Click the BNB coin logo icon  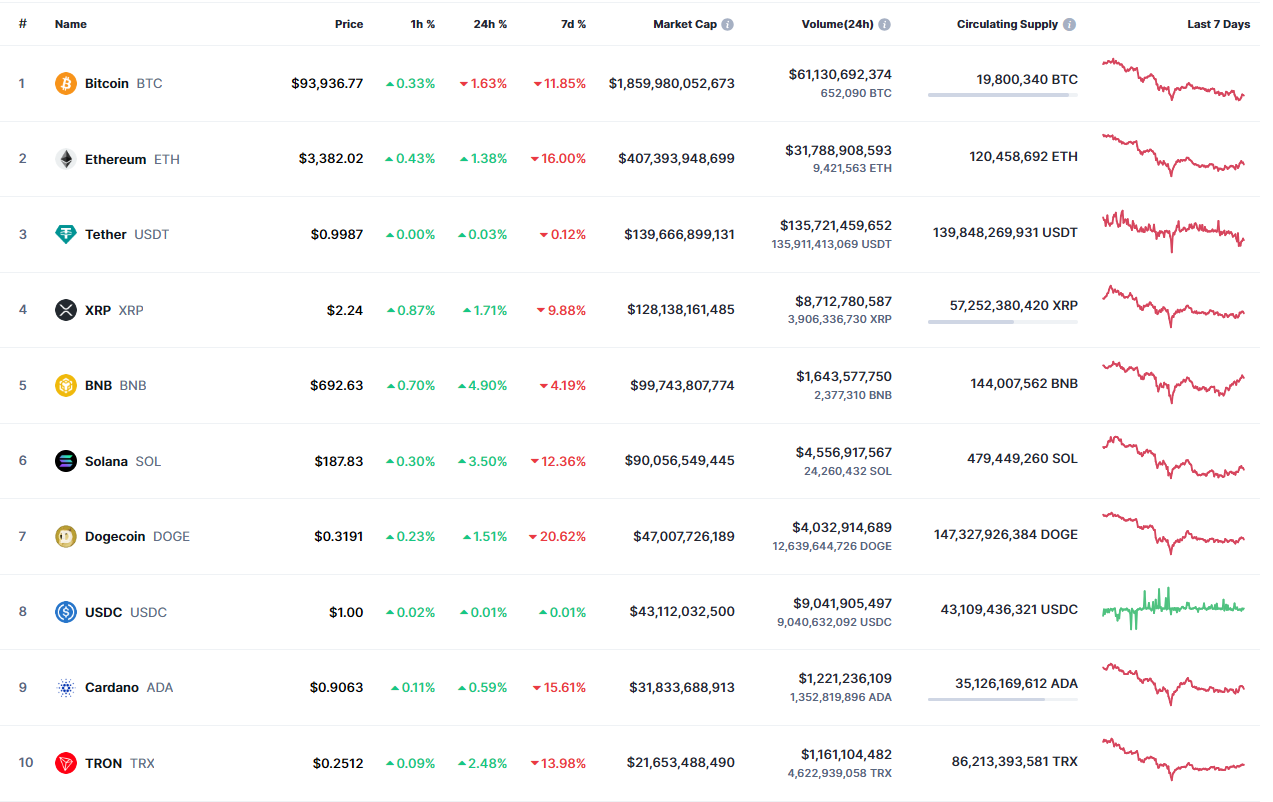(66, 385)
